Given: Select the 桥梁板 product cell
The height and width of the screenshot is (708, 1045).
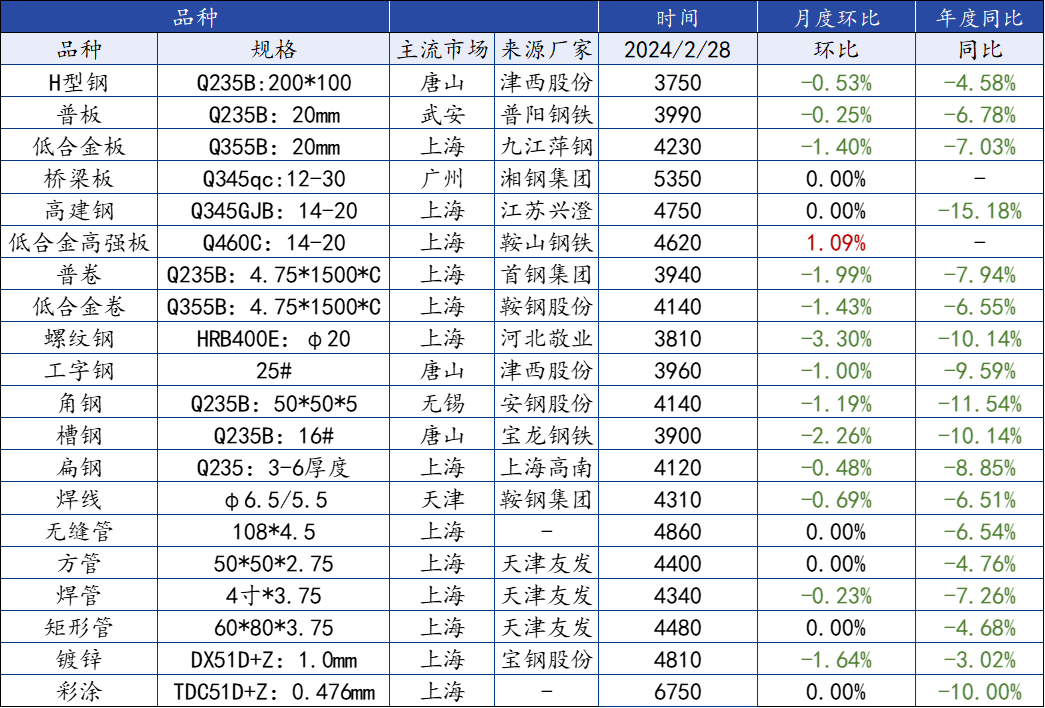Looking at the screenshot, I should click(x=79, y=178).
